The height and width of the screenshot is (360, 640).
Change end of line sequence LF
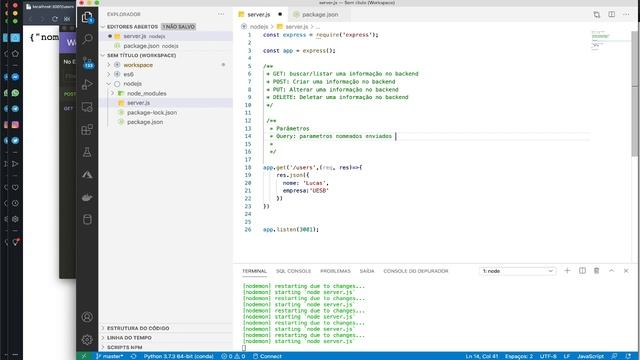[x=567, y=356]
